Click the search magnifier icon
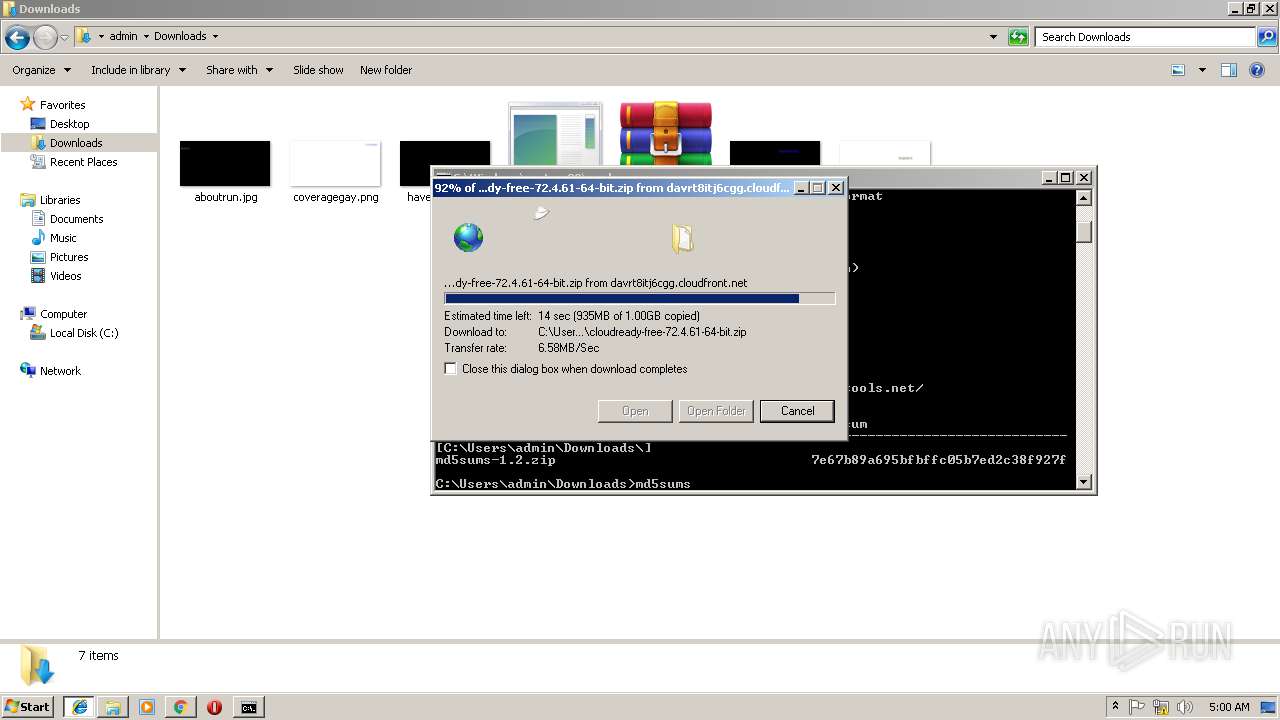Image resolution: width=1280 pixels, height=720 pixels. [x=1267, y=37]
